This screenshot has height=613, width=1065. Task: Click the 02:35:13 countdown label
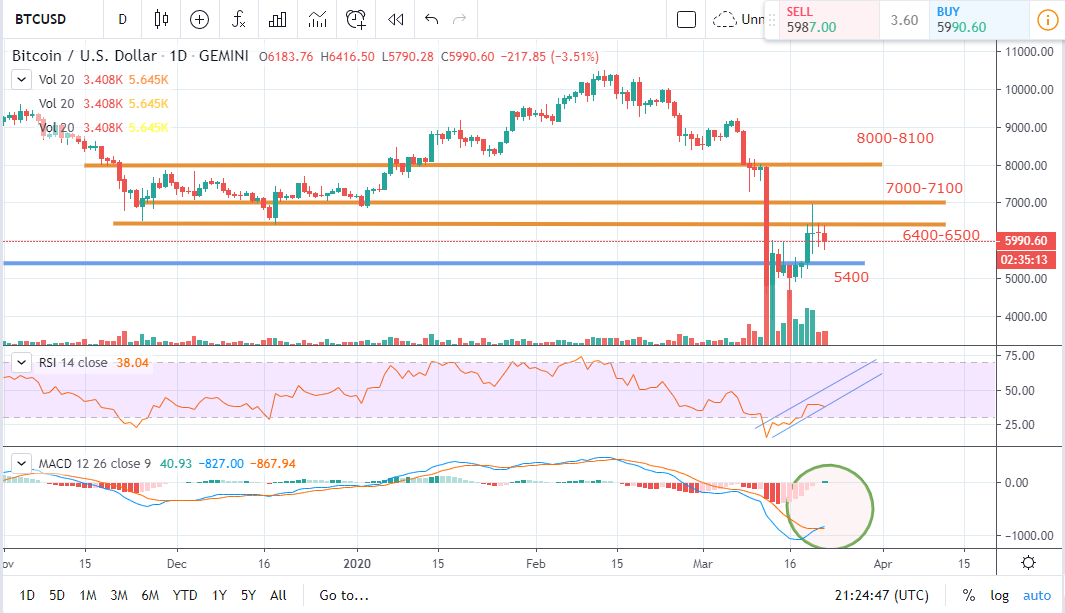click(x=1026, y=259)
